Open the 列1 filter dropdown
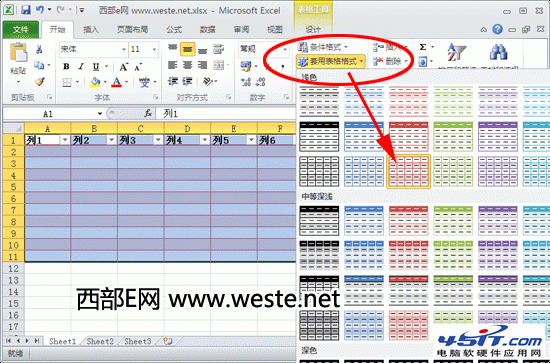550x363 pixels. click(x=65, y=140)
